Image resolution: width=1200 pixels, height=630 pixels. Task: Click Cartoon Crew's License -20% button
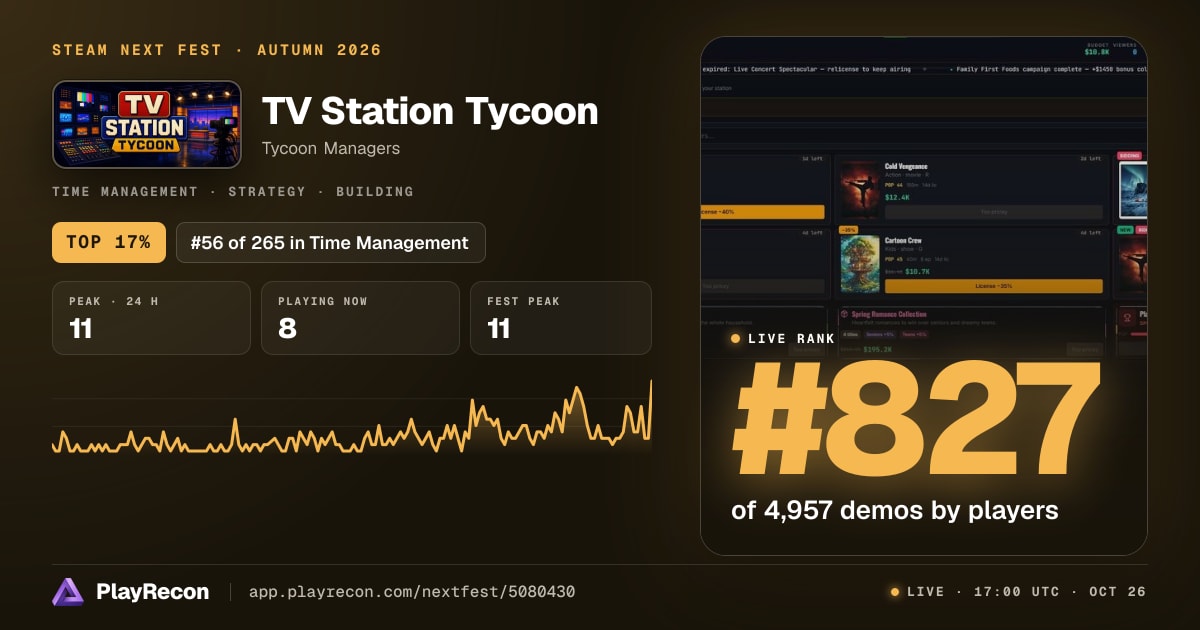point(993,286)
